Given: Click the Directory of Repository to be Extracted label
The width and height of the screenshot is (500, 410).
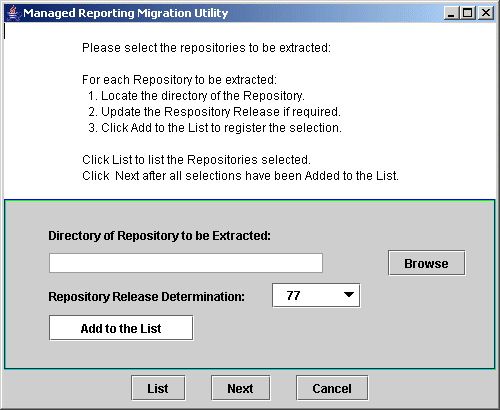Looking at the screenshot, I should click(x=160, y=236).
